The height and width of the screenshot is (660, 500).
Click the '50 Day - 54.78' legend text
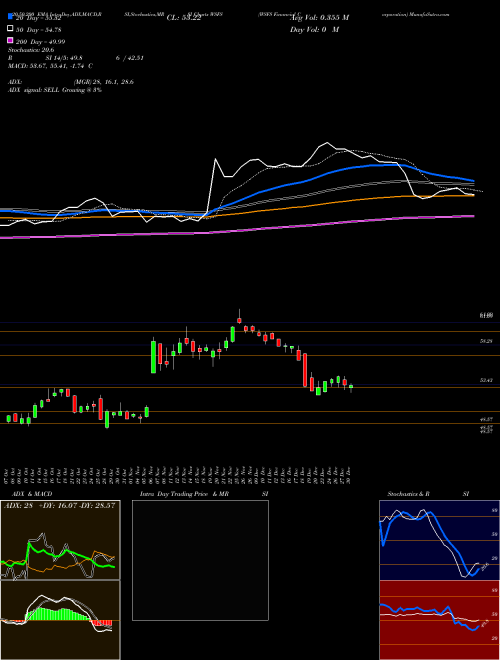[x=39, y=30]
